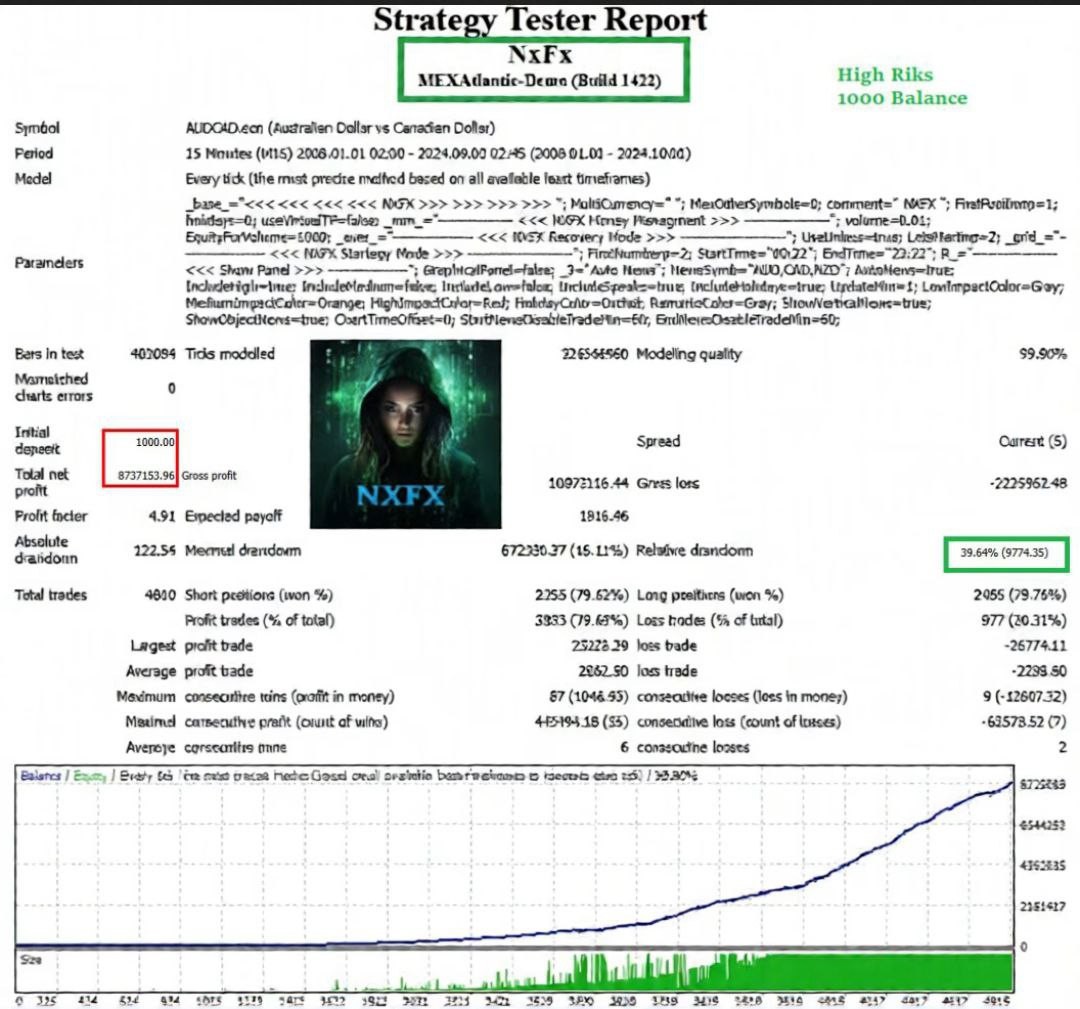Select the 977 (20.31%) loss trades value
The width and height of the screenshot is (1080, 1009).
click(x=1024, y=620)
